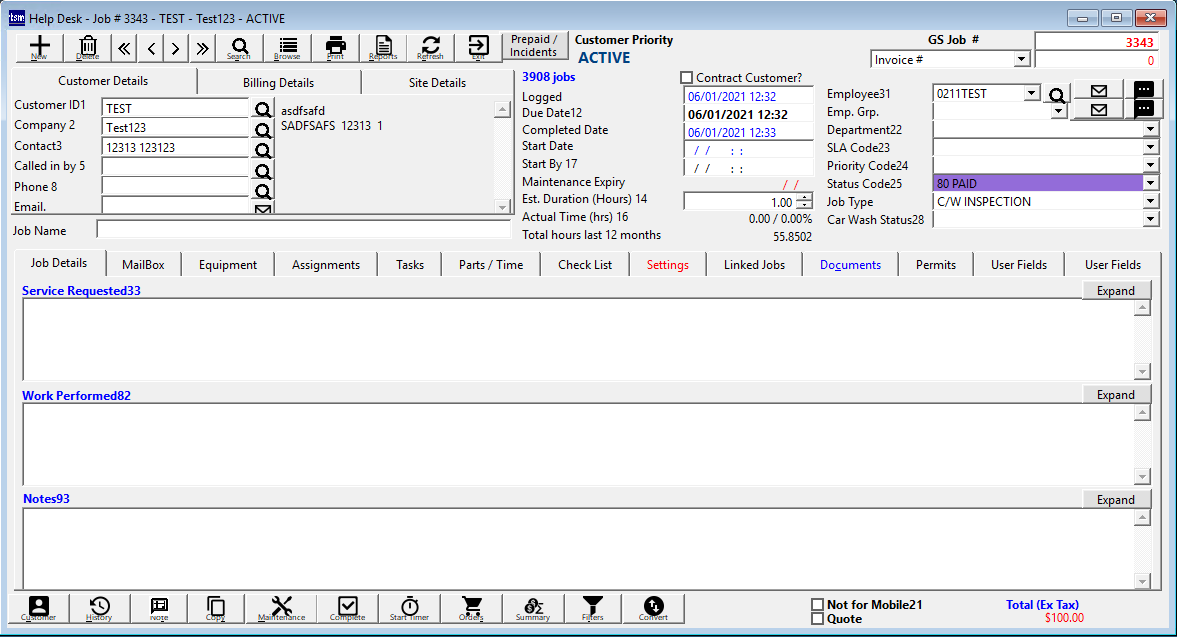Check the Quote checkbox
The image size is (1177, 637).
click(818, 619)
